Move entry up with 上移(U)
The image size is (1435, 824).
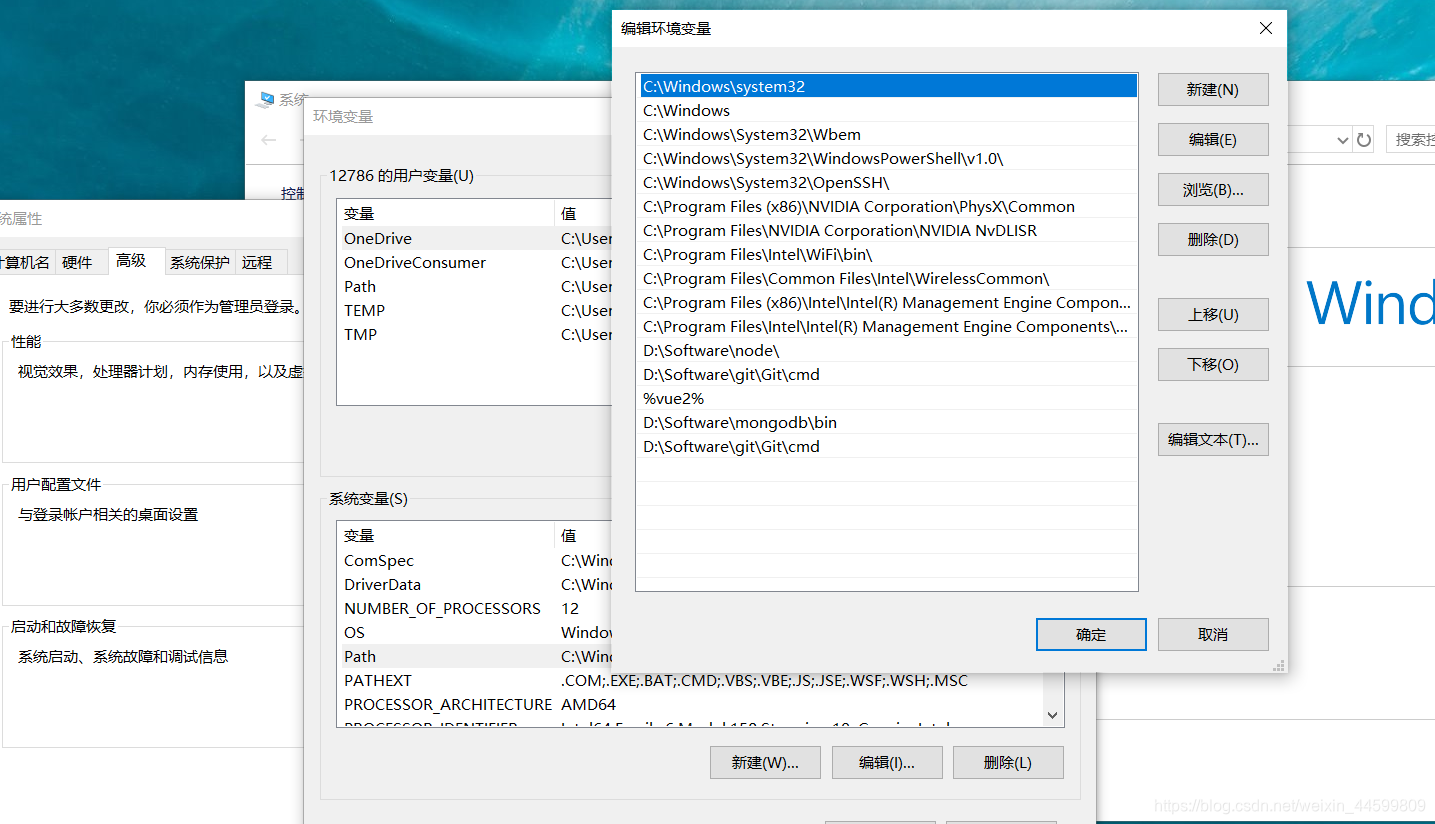coord(1213,314)
